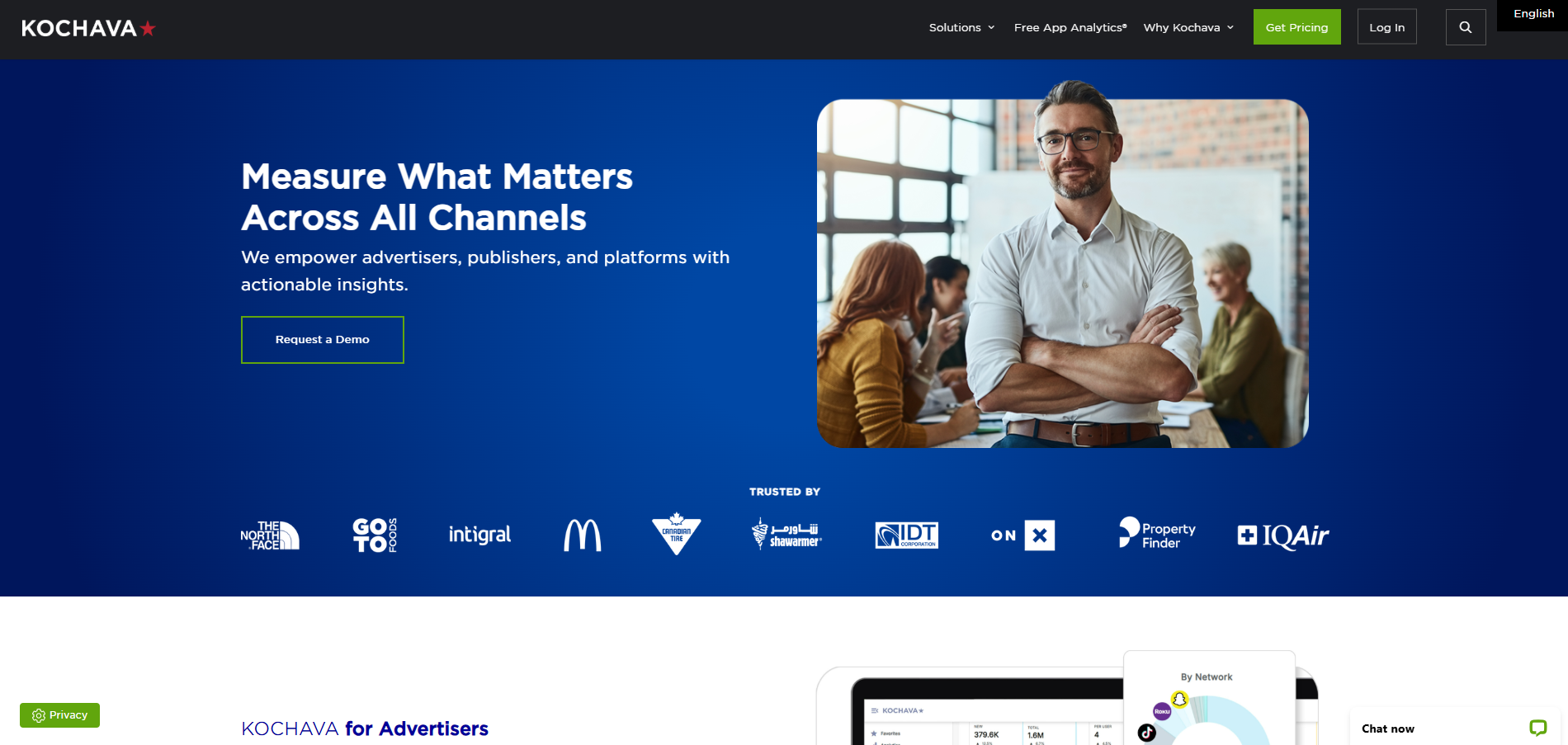Expand the Solutions dropdown menu

(961, 27)
